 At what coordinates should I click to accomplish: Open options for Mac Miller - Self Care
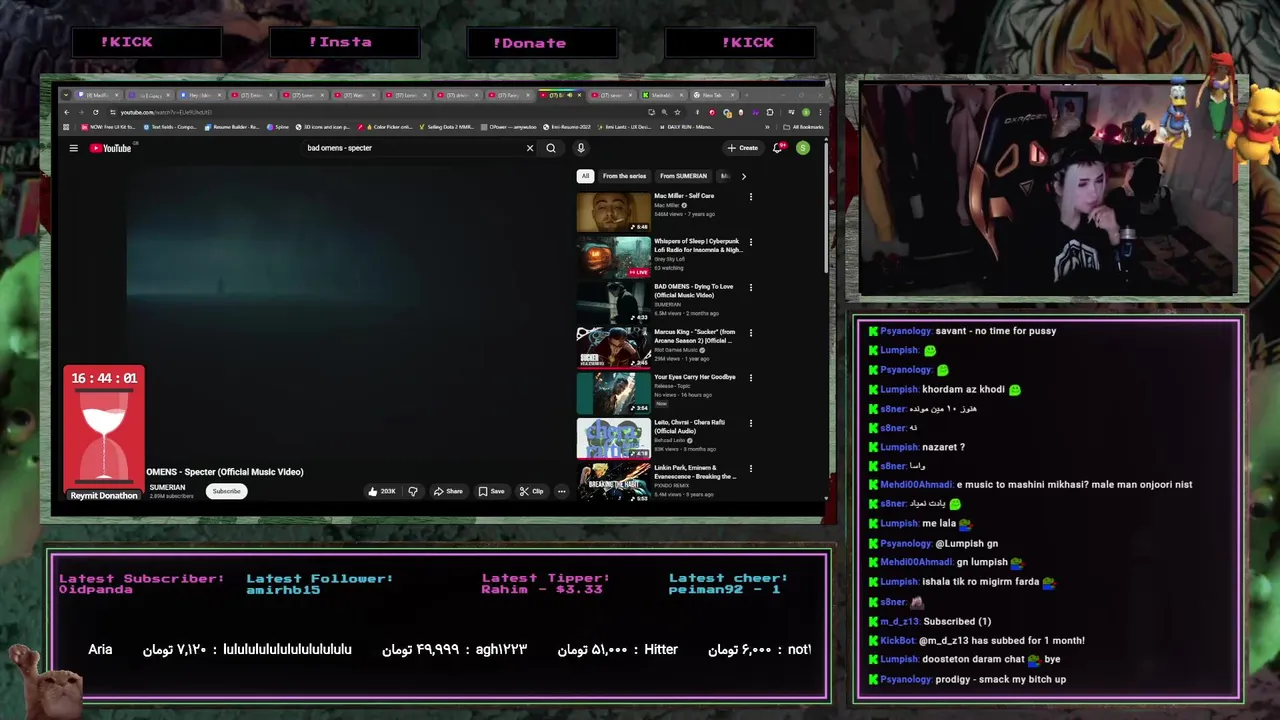(751, 197)
